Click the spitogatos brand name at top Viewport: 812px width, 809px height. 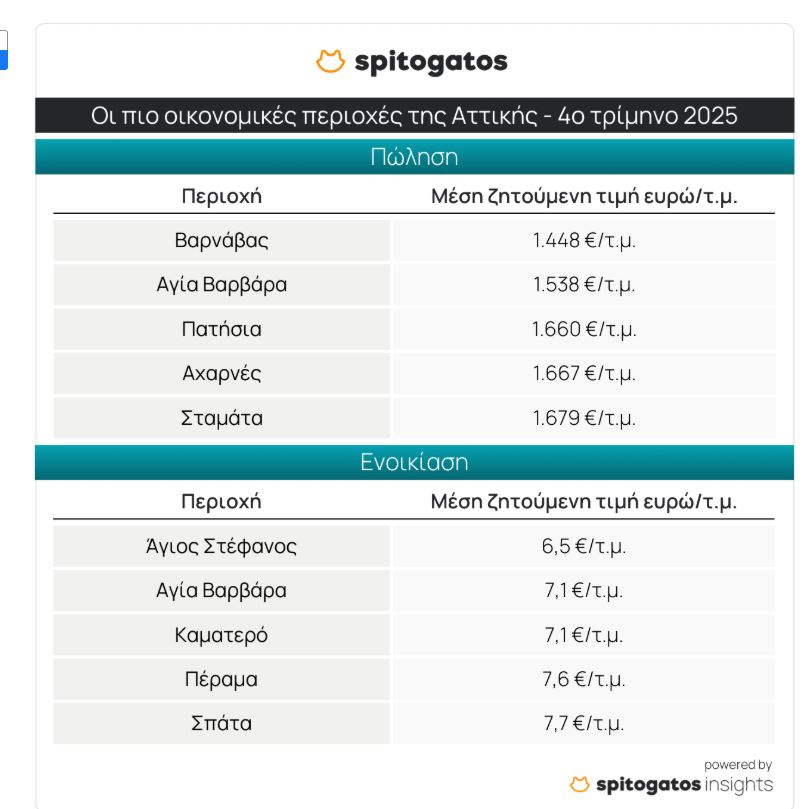[x=431, y=62]
